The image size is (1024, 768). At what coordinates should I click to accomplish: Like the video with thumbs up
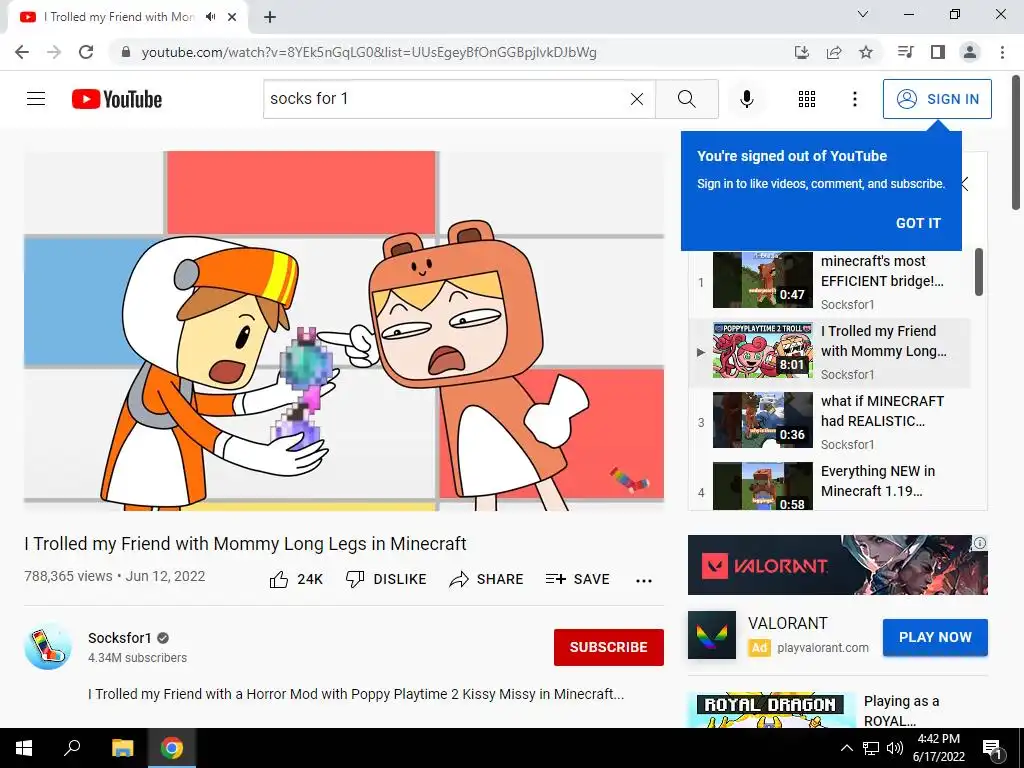click(x=296, y=579)
